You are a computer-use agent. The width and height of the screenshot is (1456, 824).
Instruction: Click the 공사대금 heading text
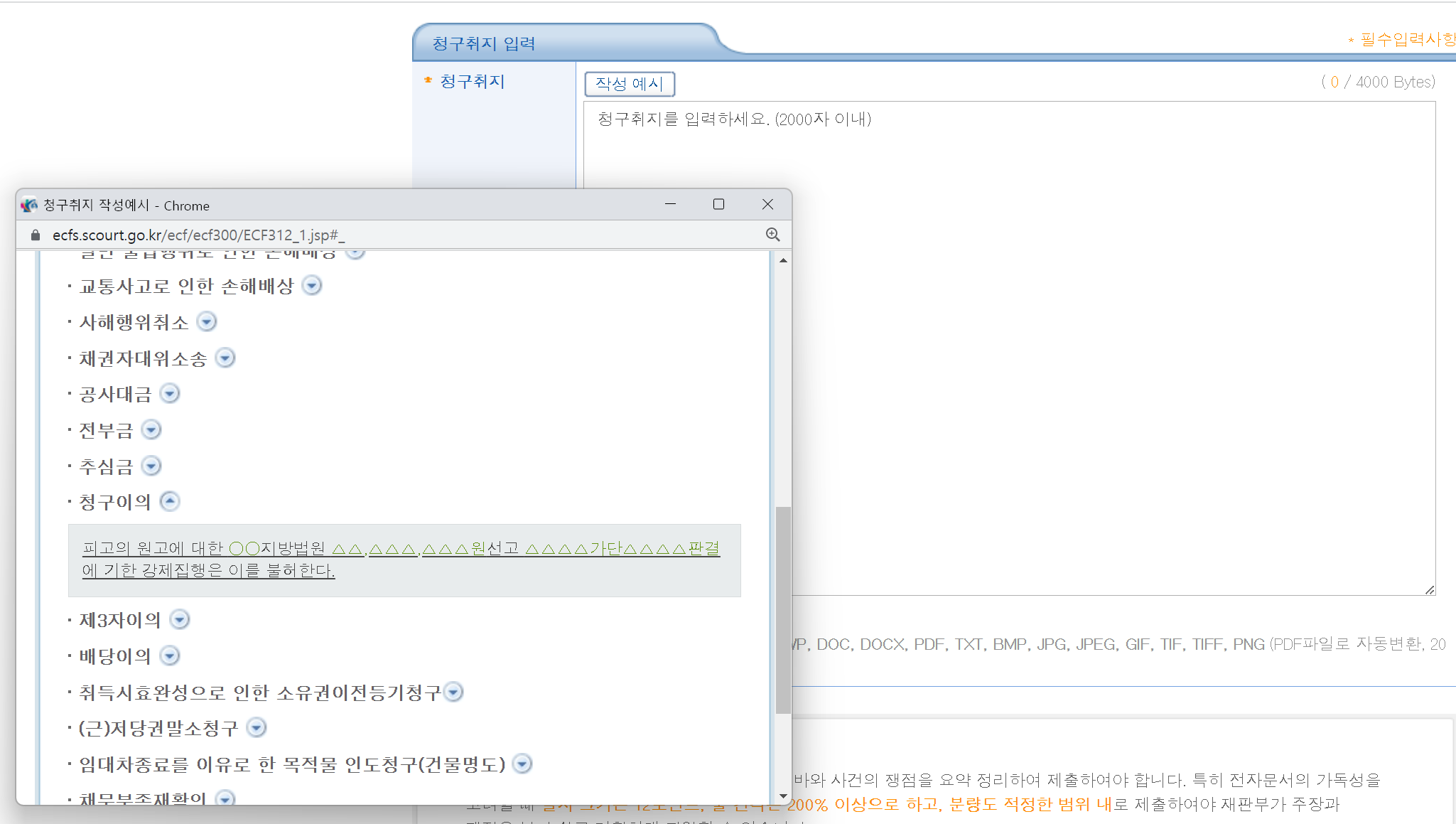pos(115,394)
